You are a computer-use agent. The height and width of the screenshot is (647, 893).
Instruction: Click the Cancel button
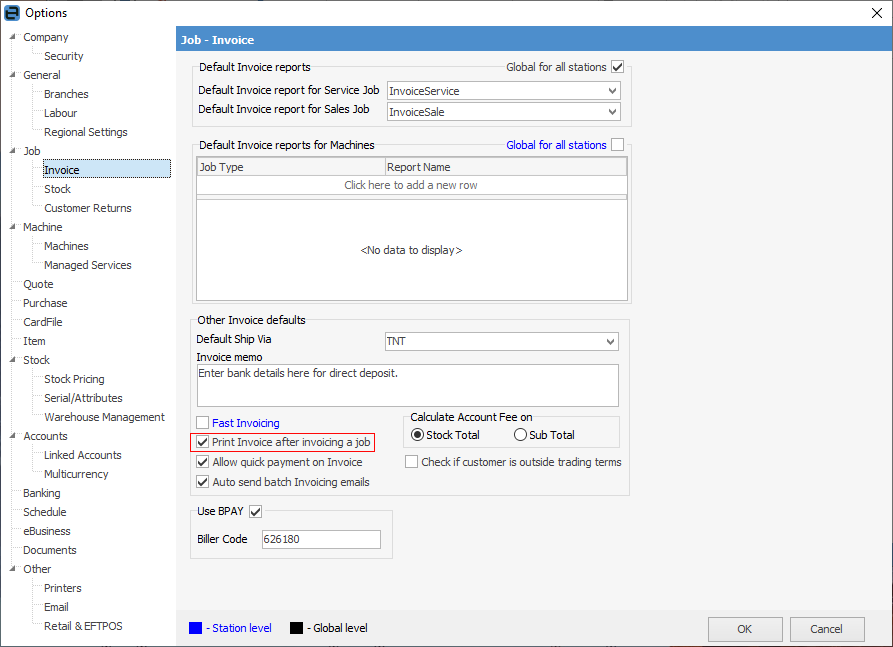click(826, 629)
